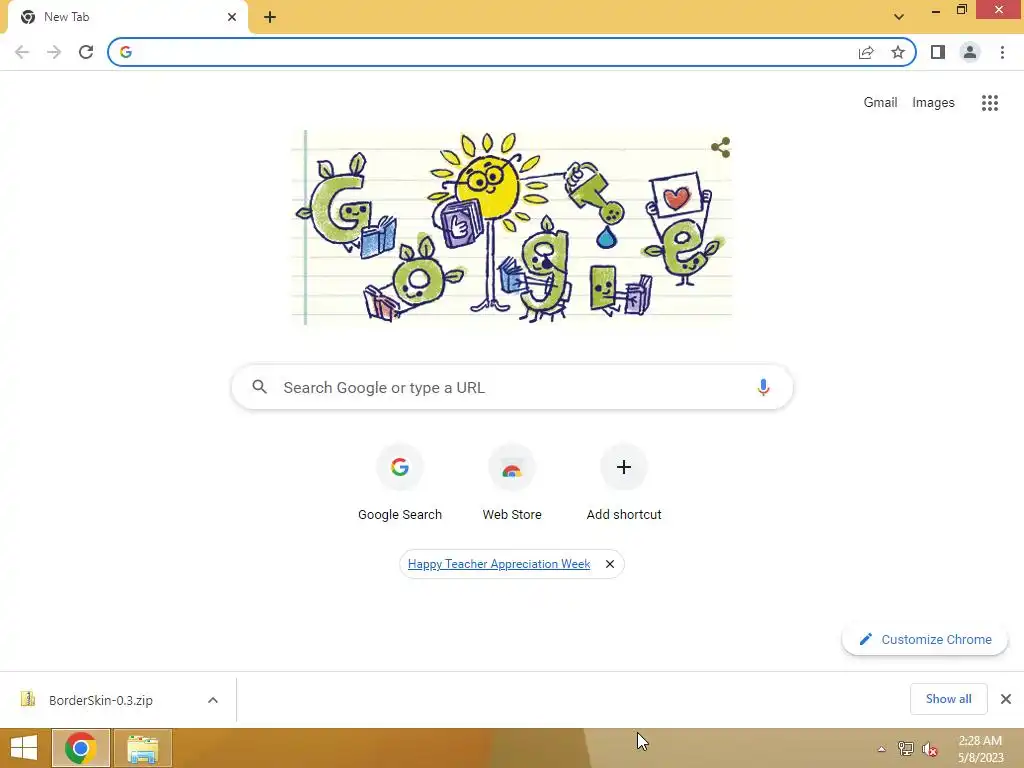This screenshot has width=1024, height=768.
Task: Open the taskbar clock showing 2:28 AM
Action: (x=980, y=749)
